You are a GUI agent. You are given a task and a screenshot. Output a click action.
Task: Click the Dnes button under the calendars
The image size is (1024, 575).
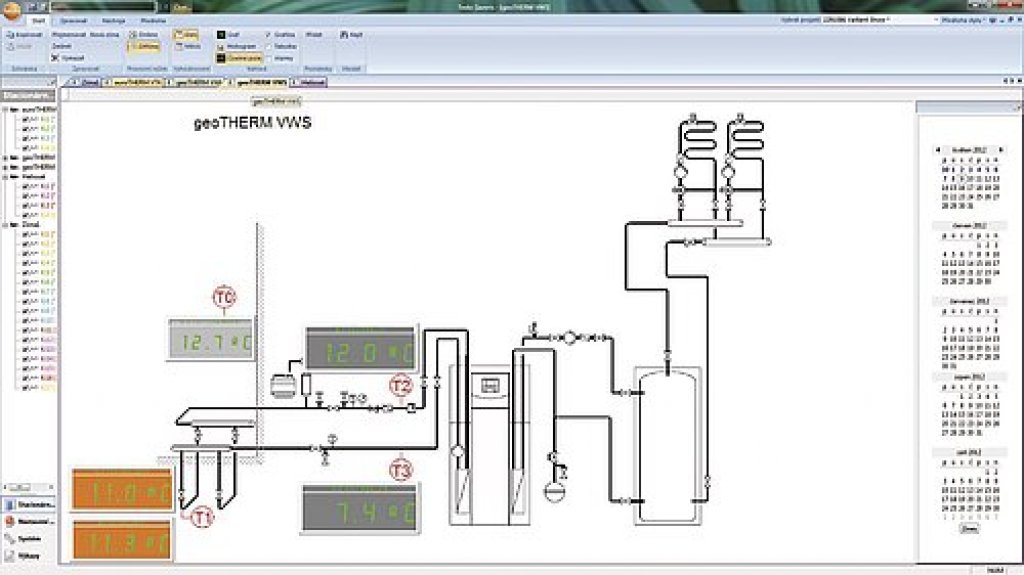pos(970,528)
